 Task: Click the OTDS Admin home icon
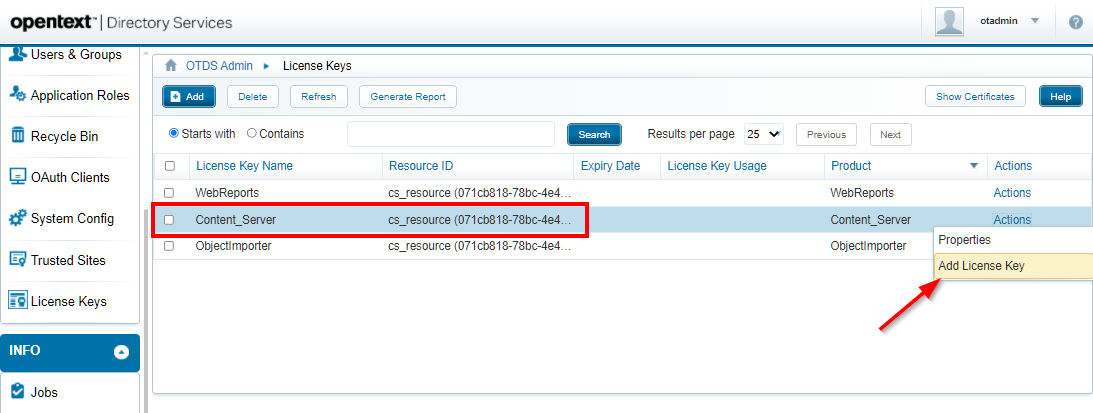[172, 66]
